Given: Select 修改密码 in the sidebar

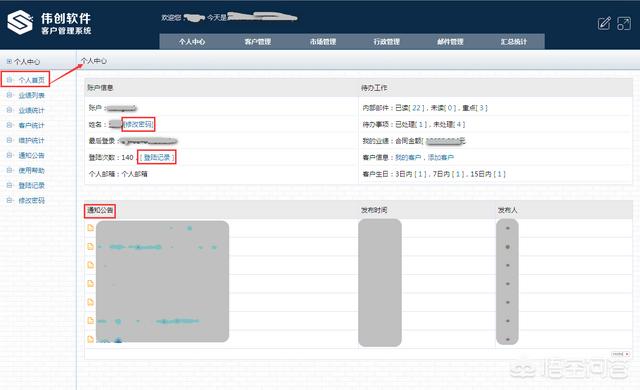Looking at the screenshot, I should 31,201.
